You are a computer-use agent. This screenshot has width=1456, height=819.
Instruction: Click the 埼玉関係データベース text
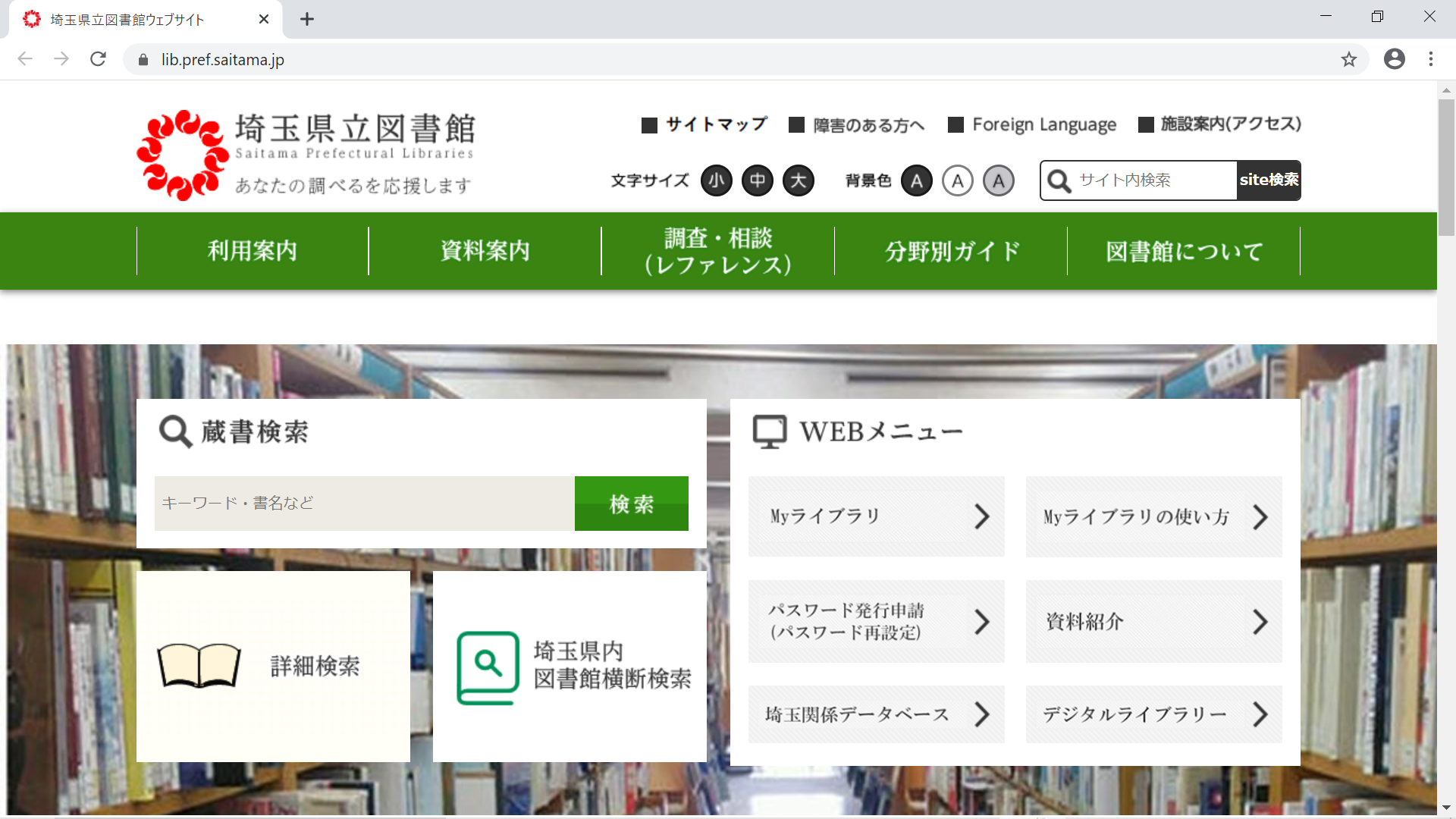pyautogui.click(x=857, y=714)
